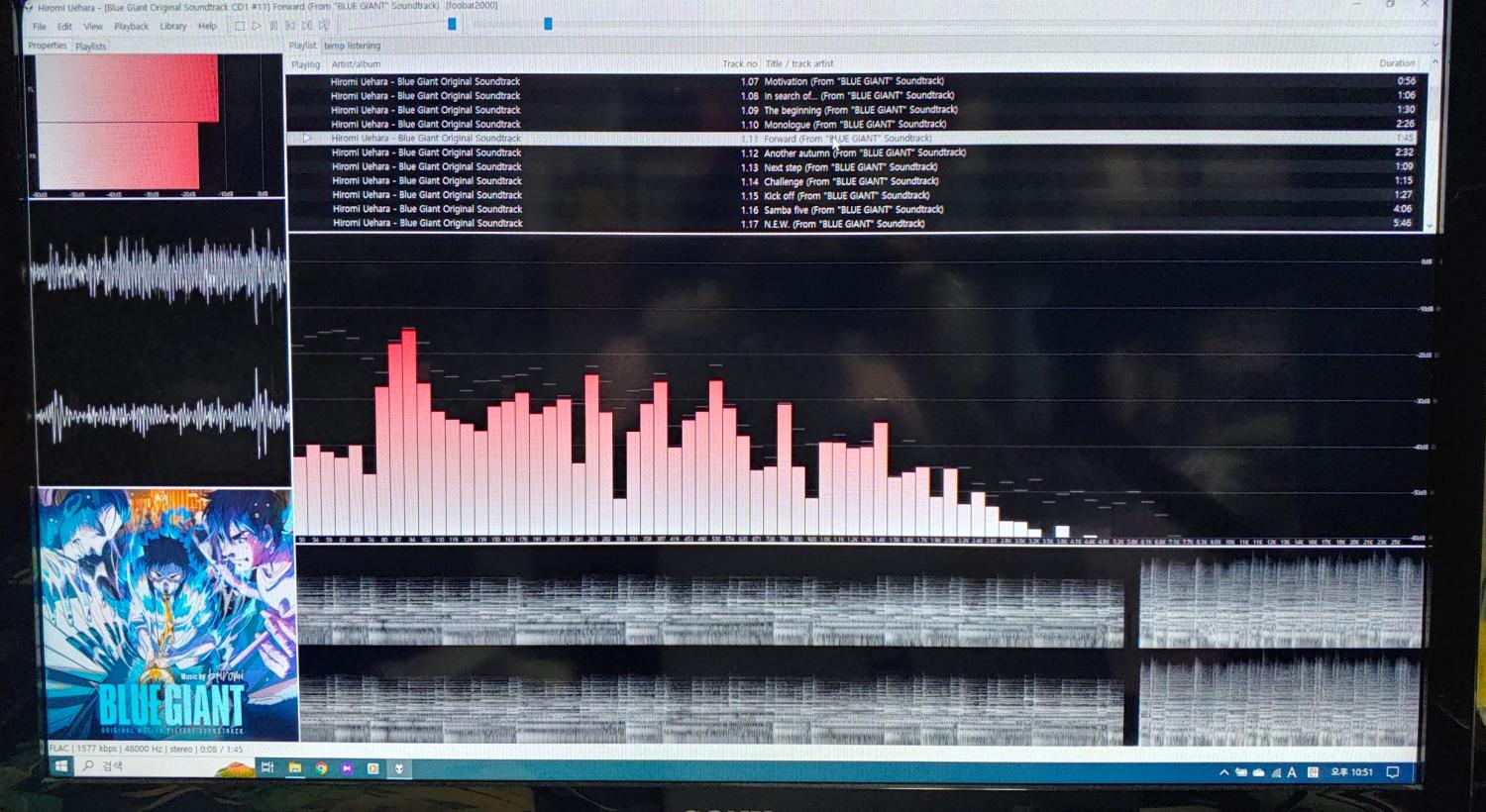The height and width of the screenshot is (812, 1486).
Task: Switch to the Properties tab
Action: pos(48,46)
